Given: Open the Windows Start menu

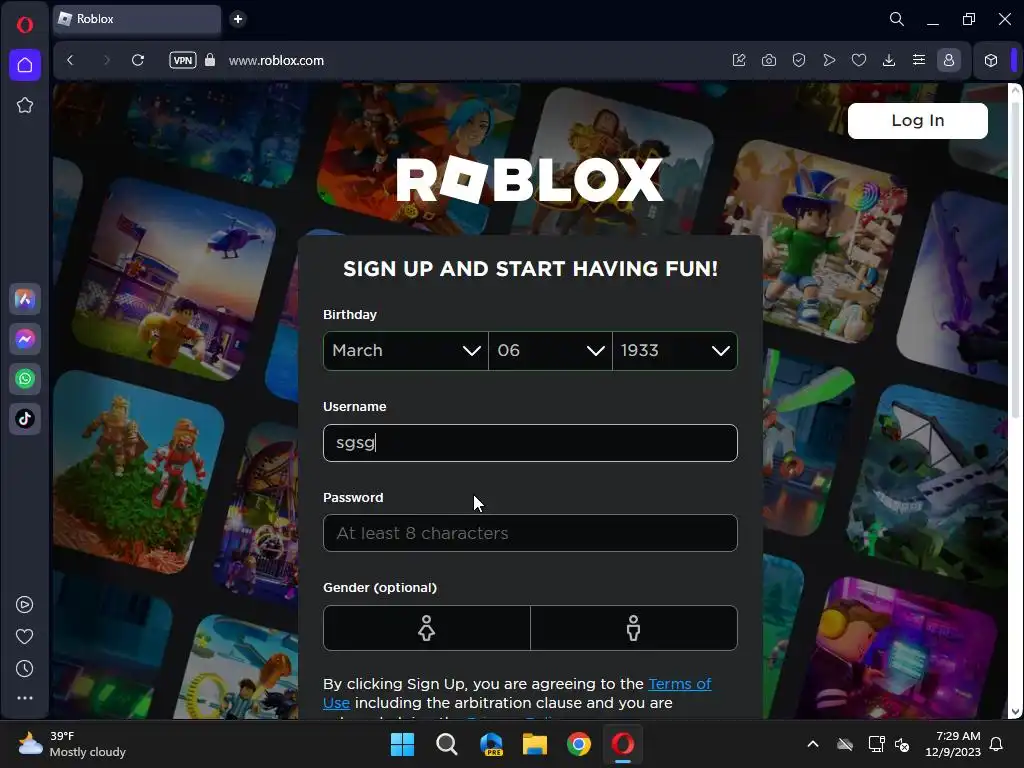Looking at the screenshot, I should click(x=402, y=744).
